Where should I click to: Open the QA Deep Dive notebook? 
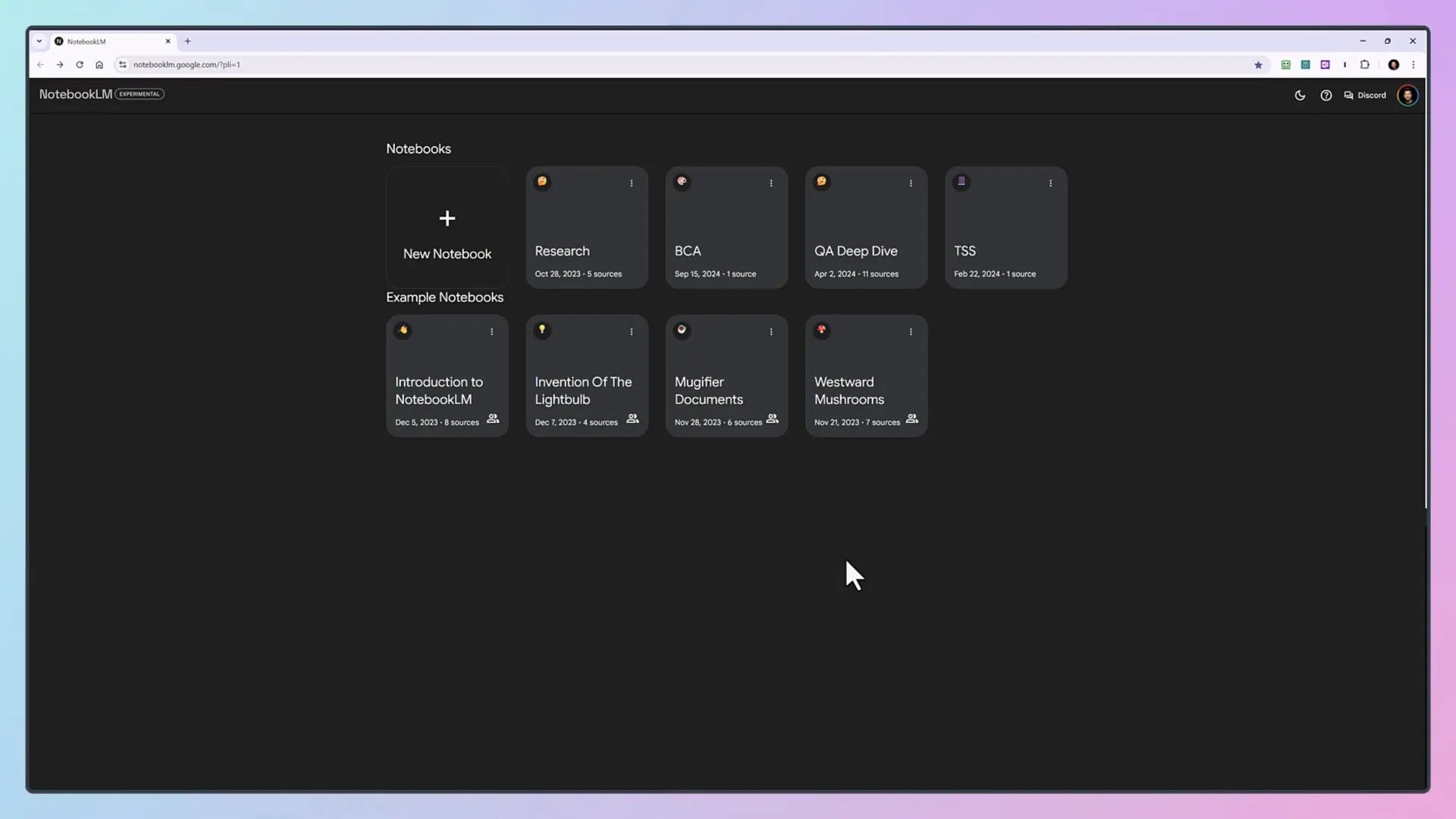[x=866, y=227]
